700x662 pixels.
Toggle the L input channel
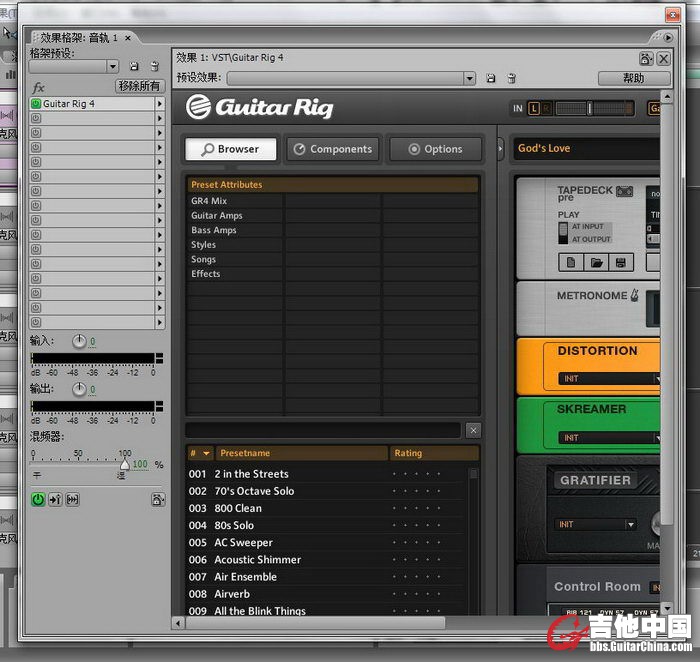(x=533, y=108)
